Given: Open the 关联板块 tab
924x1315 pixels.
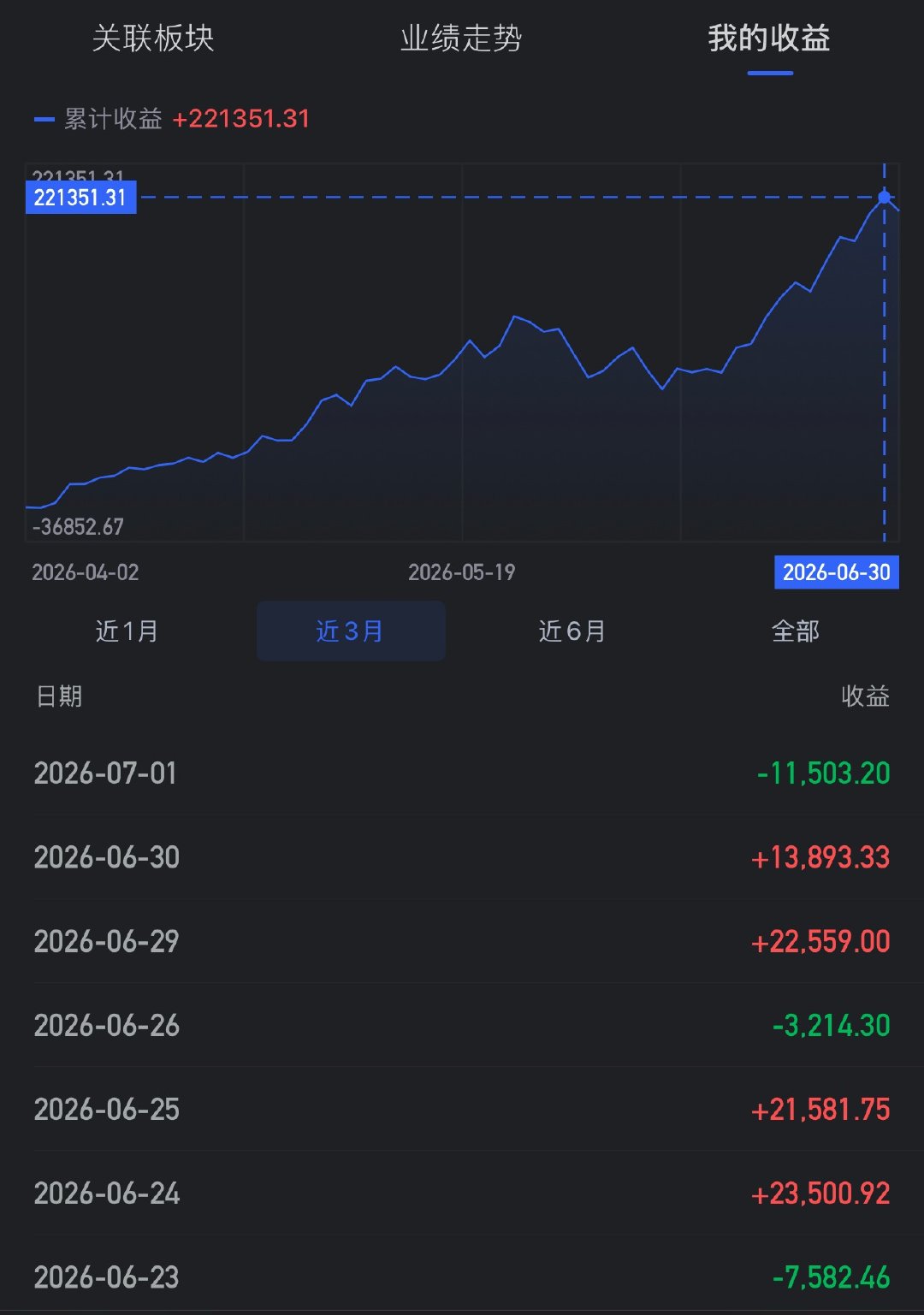Looking at the screenshot, I should tap(152, 39).
